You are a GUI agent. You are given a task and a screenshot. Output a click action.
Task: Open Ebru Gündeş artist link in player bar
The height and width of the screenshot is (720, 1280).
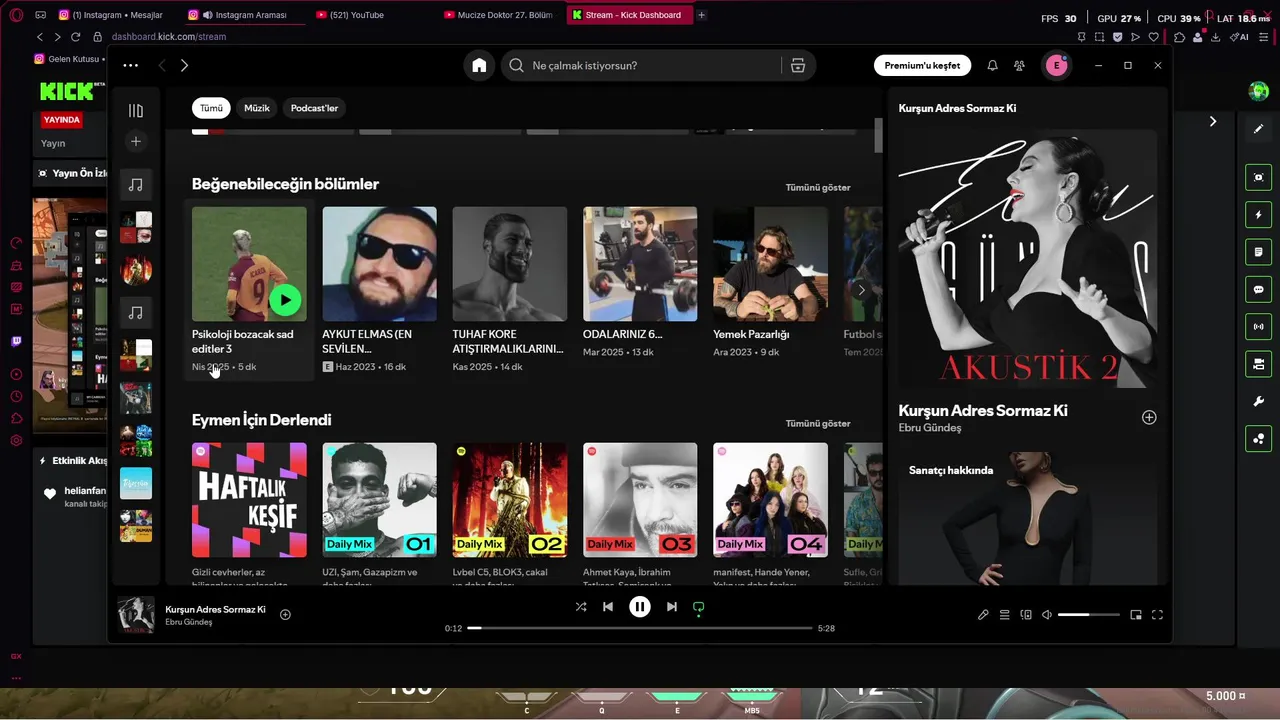coord(189,622)
